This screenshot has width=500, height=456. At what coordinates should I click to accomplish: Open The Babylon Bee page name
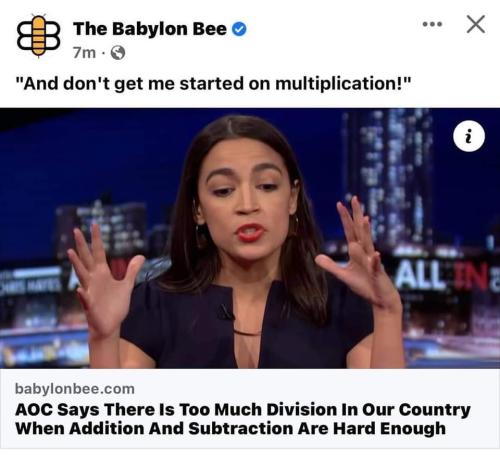(150, 29)
